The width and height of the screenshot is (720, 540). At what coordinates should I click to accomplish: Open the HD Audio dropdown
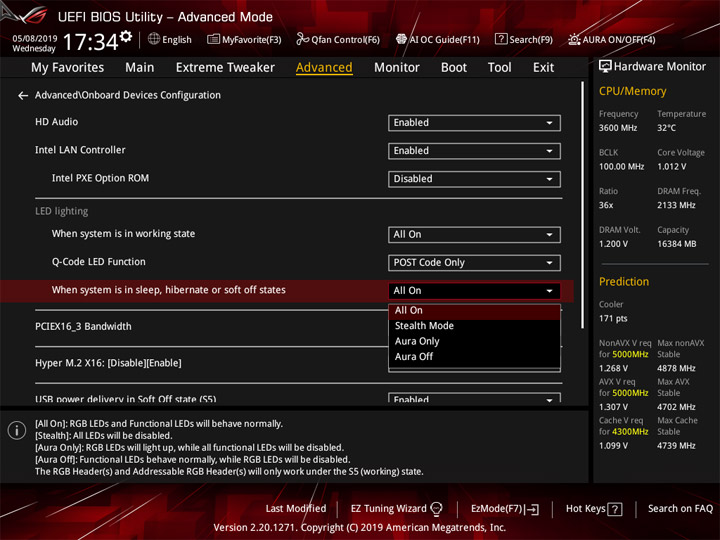click(x=474, y=123)
